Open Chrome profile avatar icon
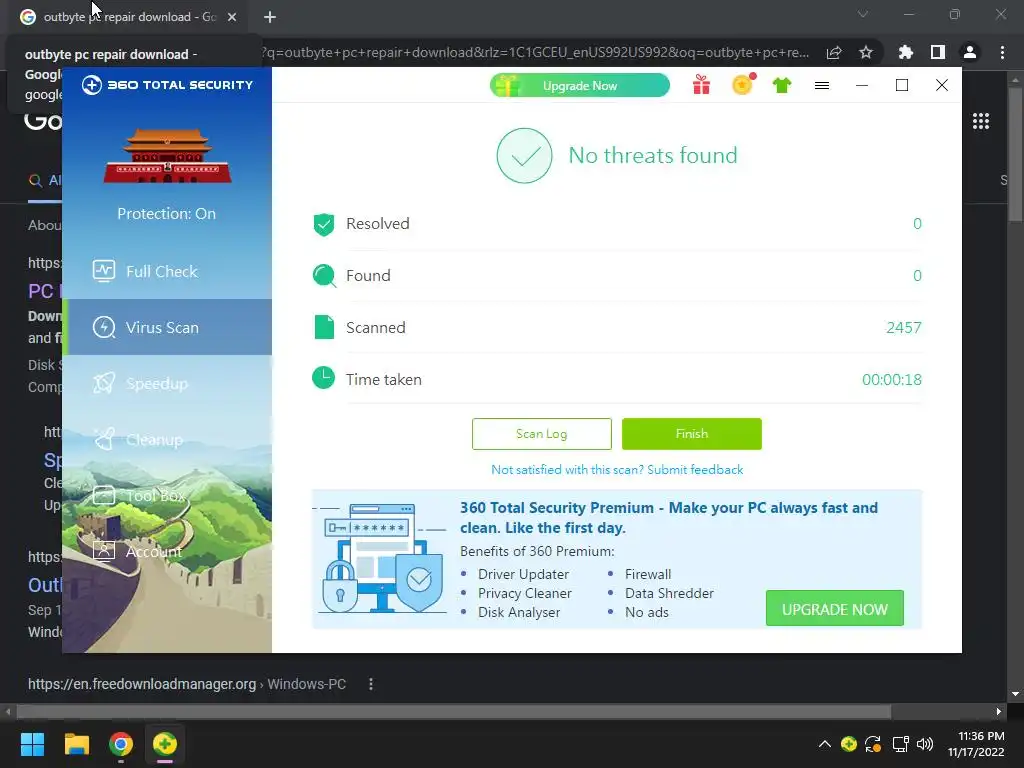Image resolution: width=1024 pixels, height=768 pixels. tap(970, 52)
